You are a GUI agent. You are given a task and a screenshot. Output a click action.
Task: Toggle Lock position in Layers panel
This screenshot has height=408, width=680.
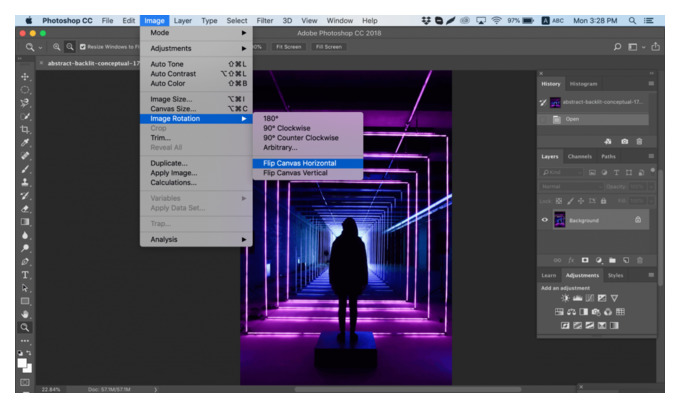tap(581, 201)
